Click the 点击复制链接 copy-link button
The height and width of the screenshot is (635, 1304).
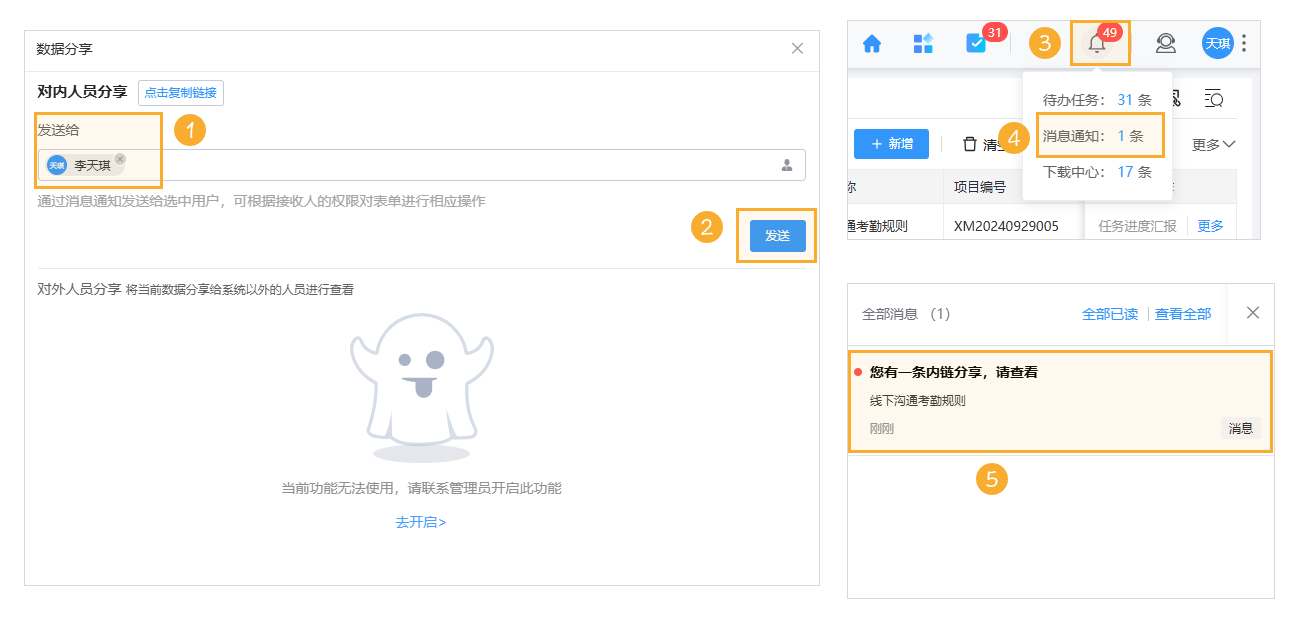[181, 92]
